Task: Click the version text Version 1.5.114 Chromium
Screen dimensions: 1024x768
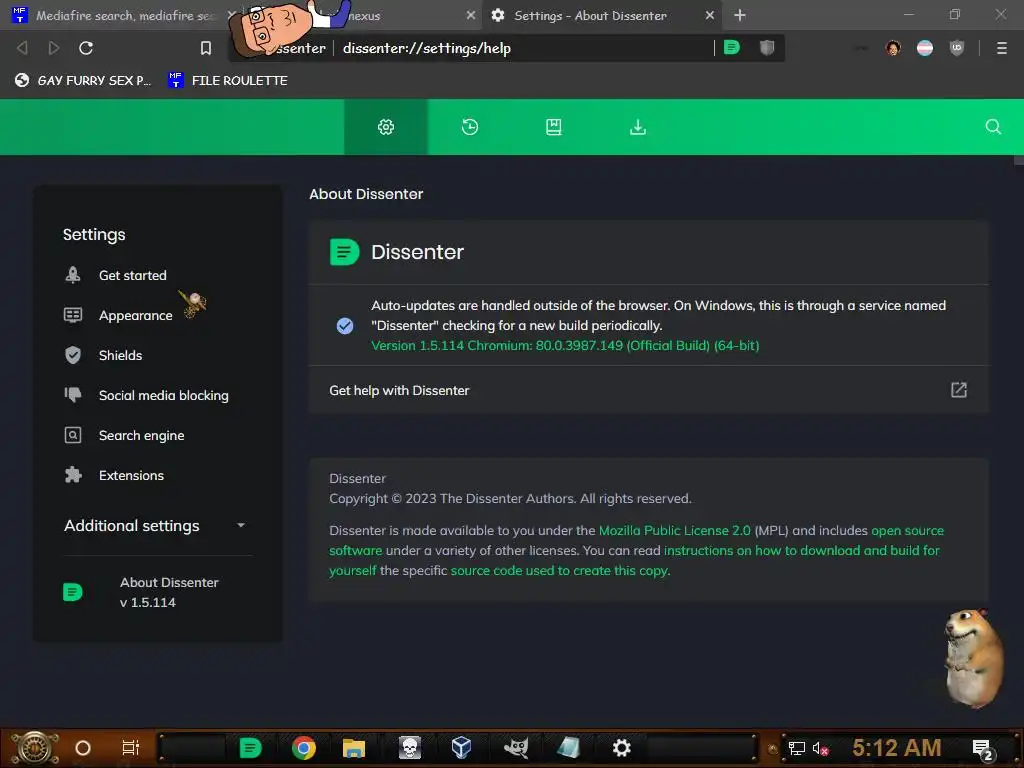Action: point(565,345)
